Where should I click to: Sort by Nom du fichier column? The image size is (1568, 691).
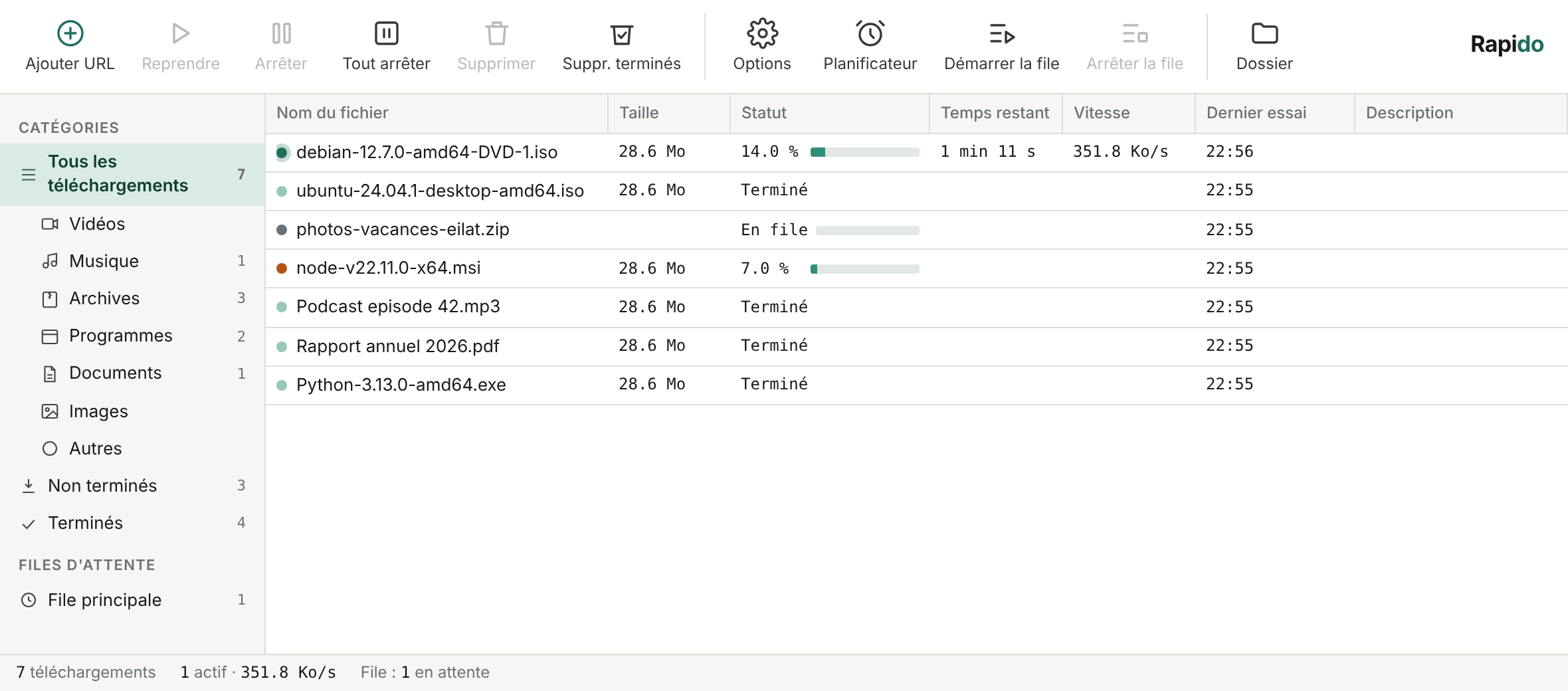pyautogui.click(x=437, y=113)
